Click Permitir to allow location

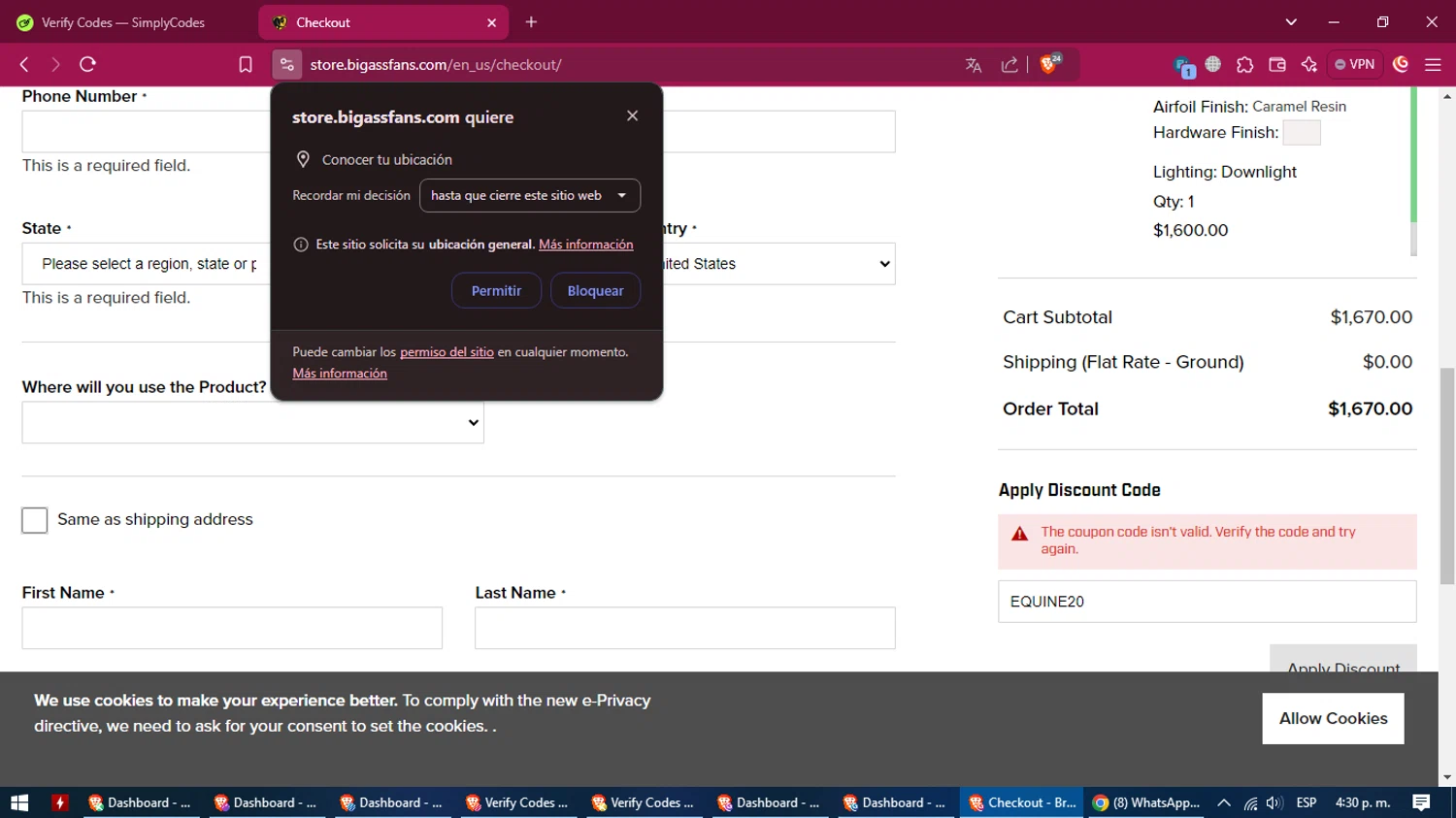tap(496, 291)
